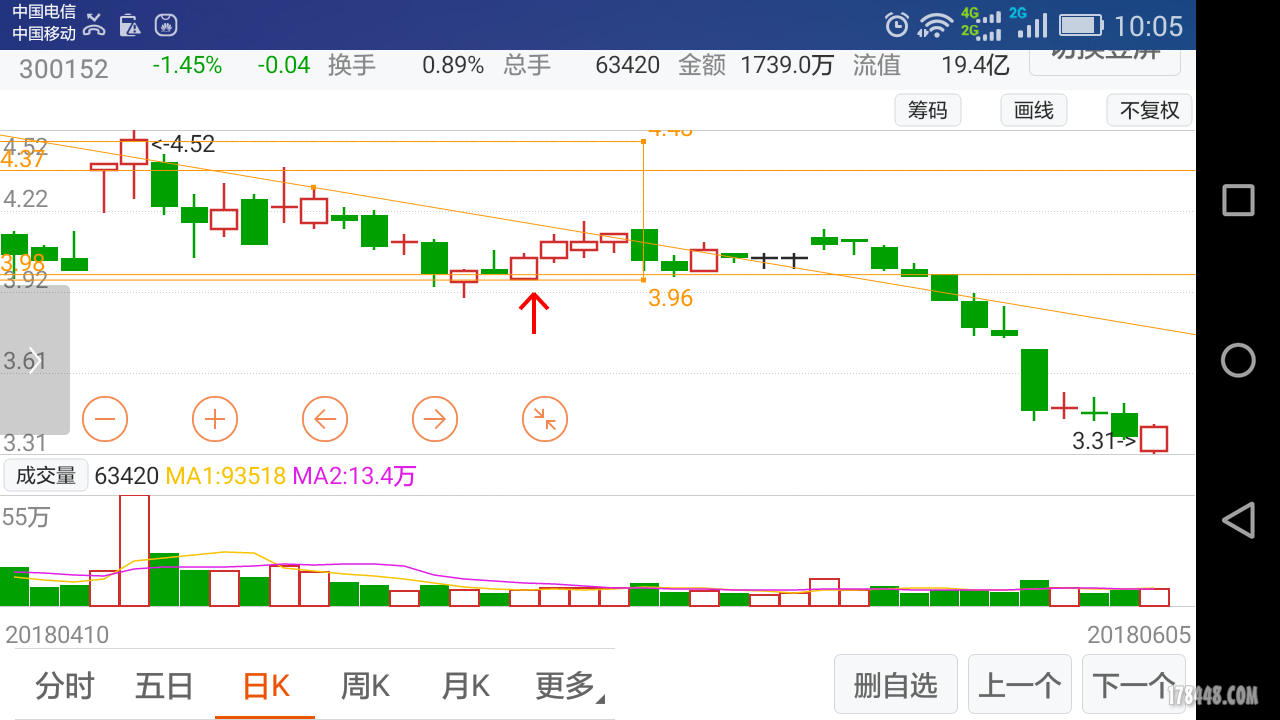Image resolution: width=1280 pixels, height=720 pixels.
Task: Tap the 成交量 volume indicator button
Action: pyautogui.click(x=46, y=476)
